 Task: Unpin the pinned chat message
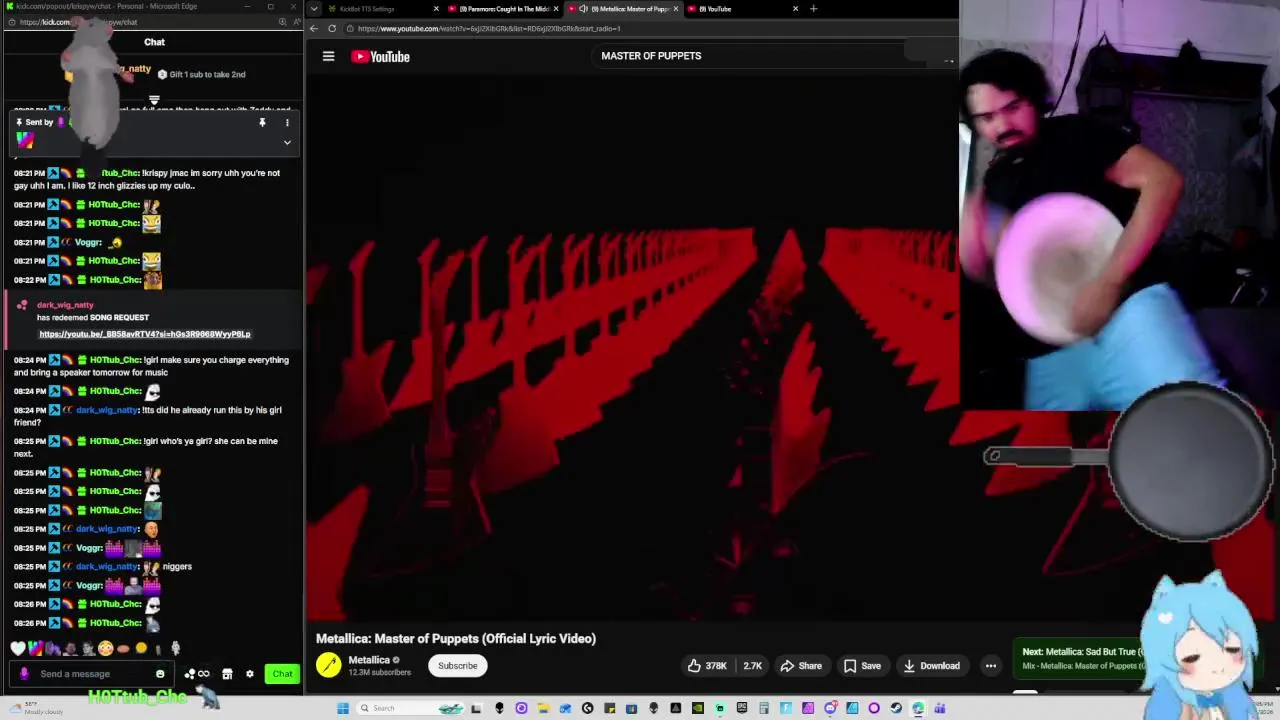pyautogui.click(x=262, y=123)
